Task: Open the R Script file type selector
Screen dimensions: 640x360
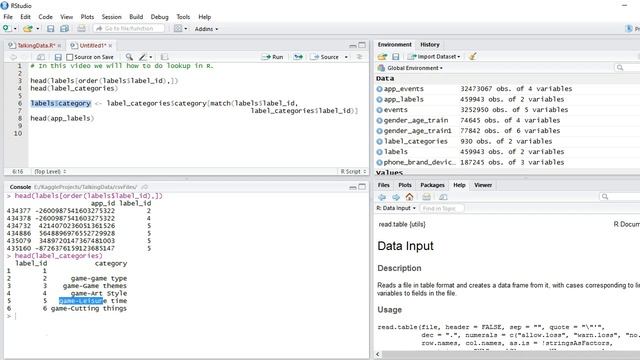Action: click(353, 172)
